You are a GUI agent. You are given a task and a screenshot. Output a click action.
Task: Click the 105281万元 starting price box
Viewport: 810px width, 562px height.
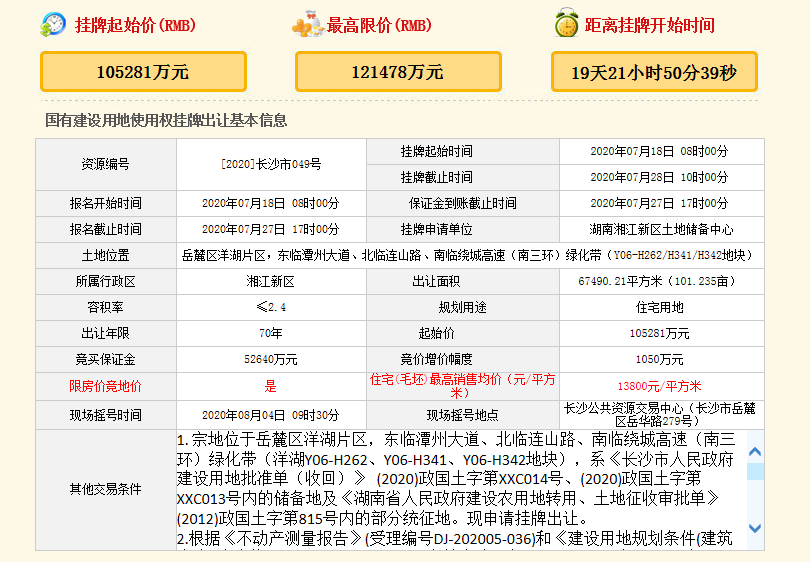143,72
